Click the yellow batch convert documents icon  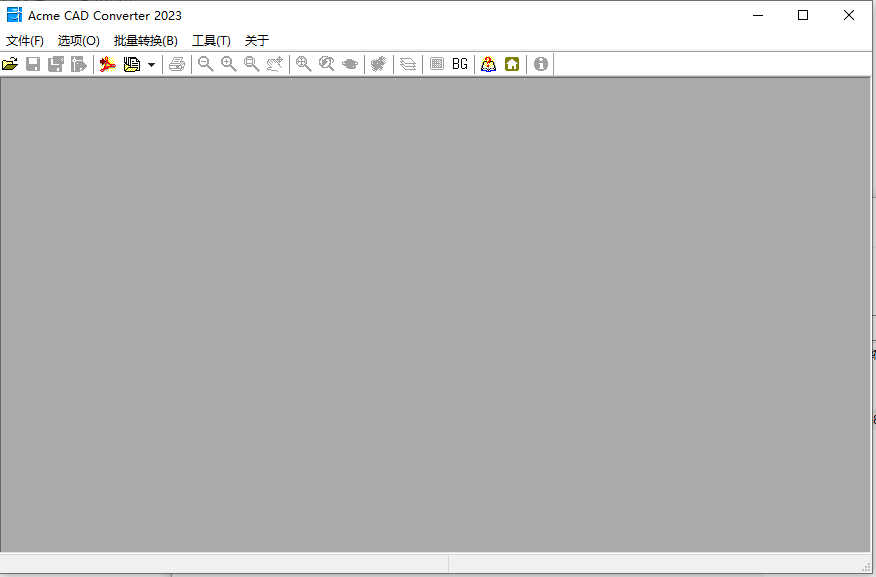pos(132,64)
